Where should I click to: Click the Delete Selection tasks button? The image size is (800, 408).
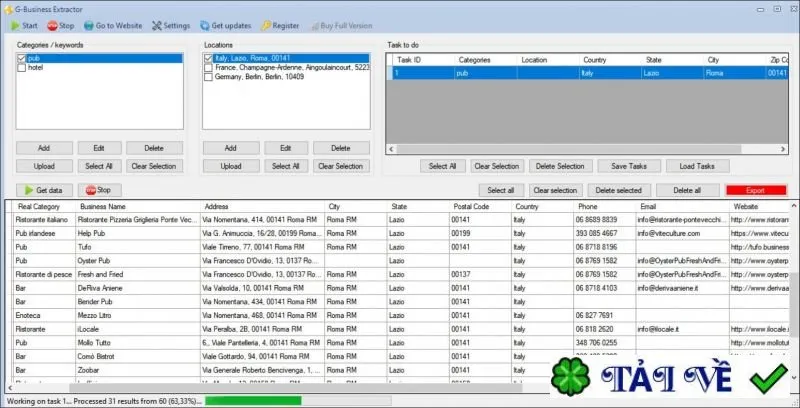pyautogui.click(x=560, y=166)
